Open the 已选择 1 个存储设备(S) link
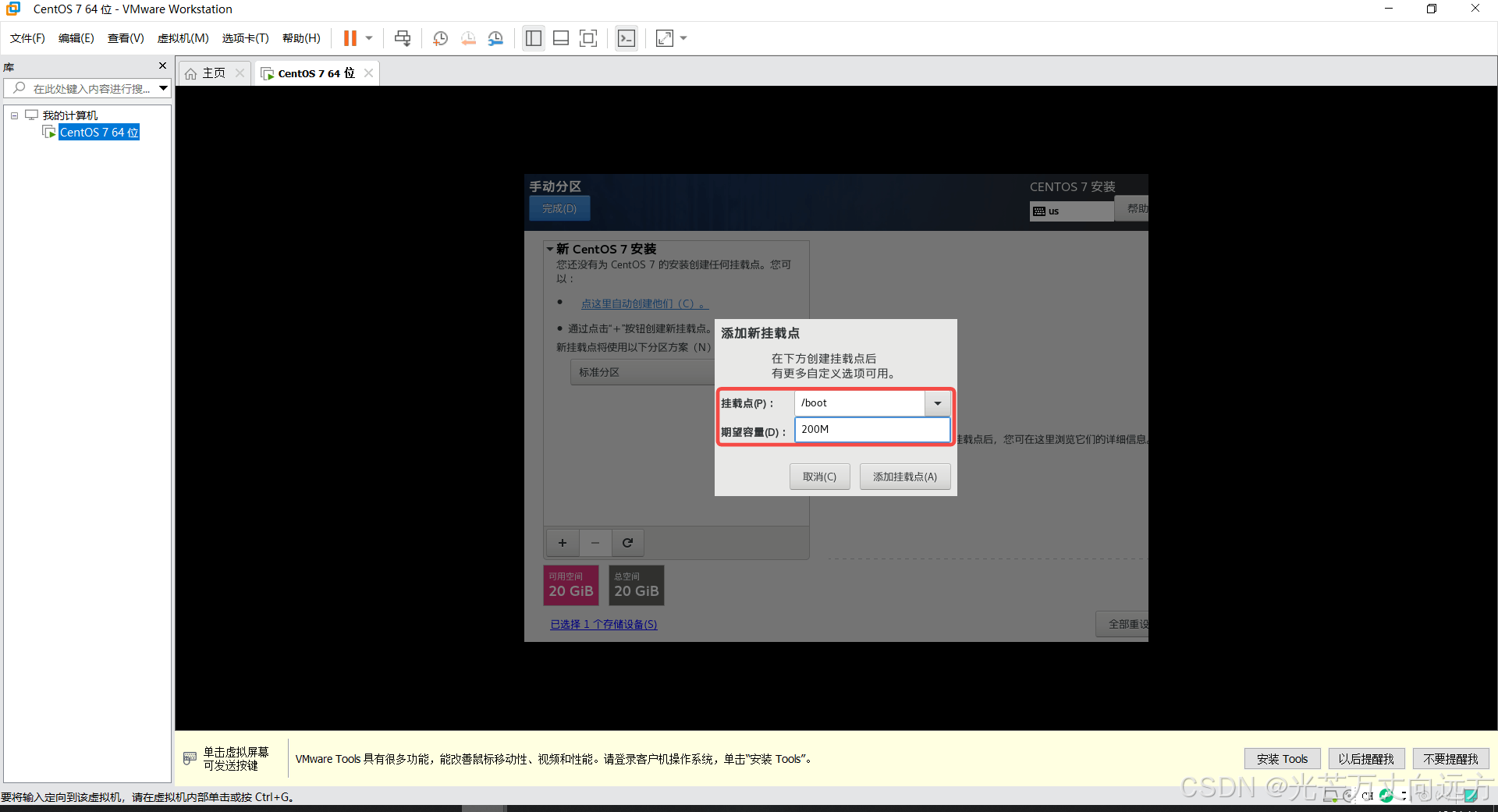The image size is (1498, 812). tap(604, 624)
